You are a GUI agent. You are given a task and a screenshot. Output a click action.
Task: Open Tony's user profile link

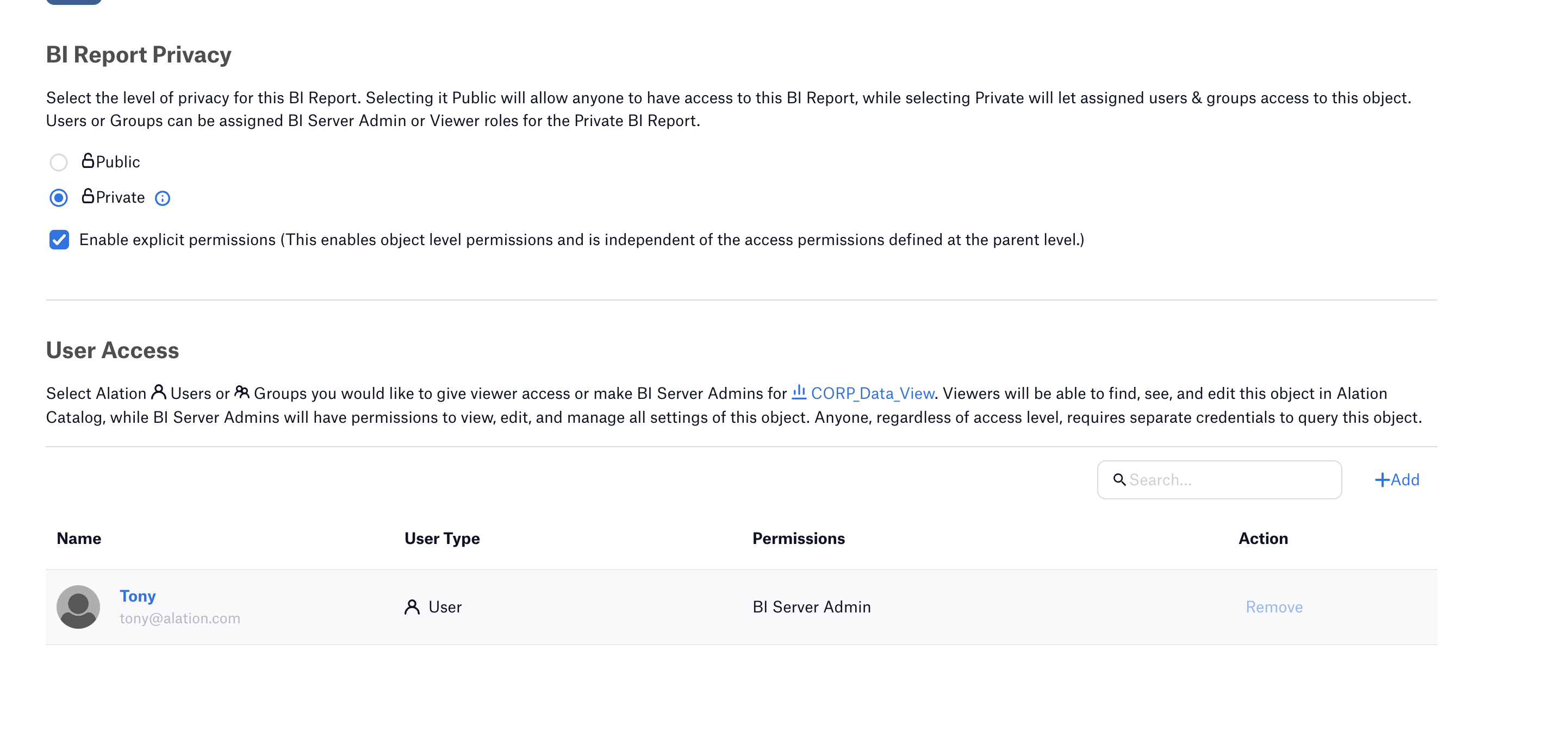(138, 596)
